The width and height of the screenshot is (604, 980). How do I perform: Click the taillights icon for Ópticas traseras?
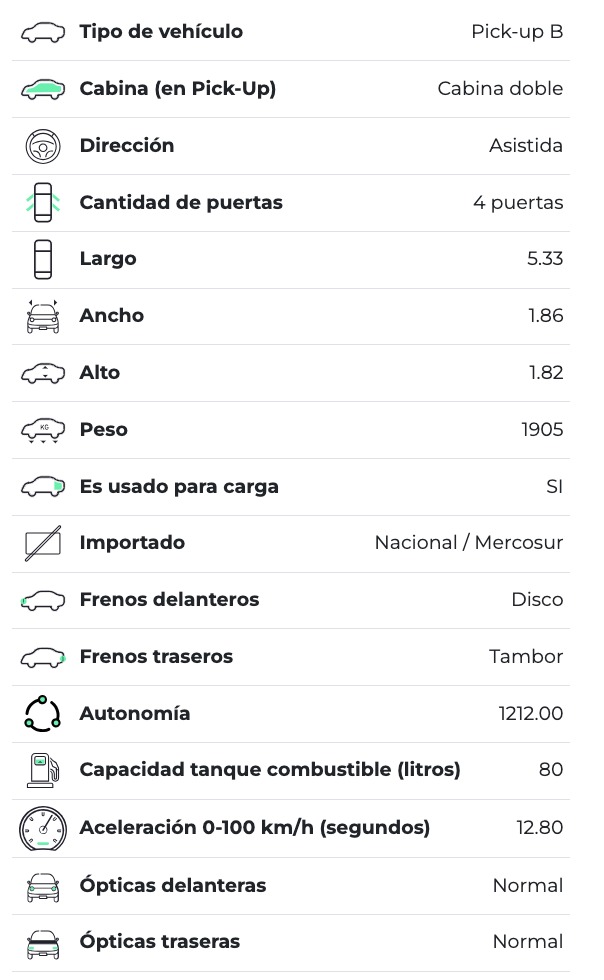[x=43, y=942]
